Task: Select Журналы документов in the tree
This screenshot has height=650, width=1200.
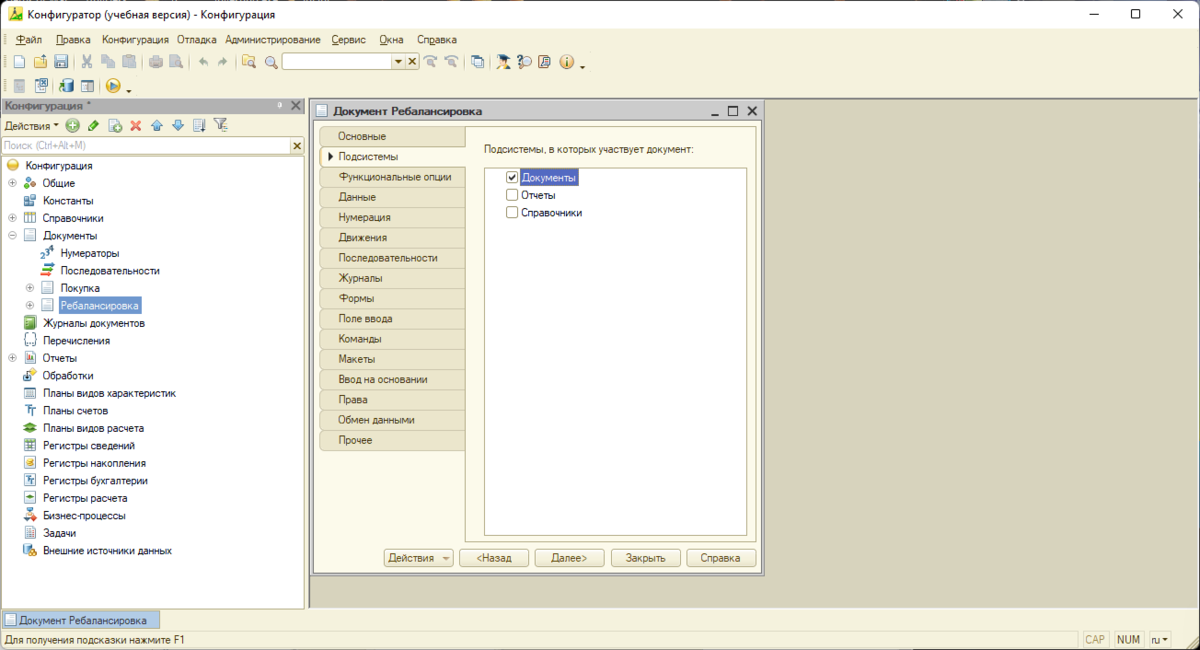Action: pyautogui.click(x=94, y=323)
